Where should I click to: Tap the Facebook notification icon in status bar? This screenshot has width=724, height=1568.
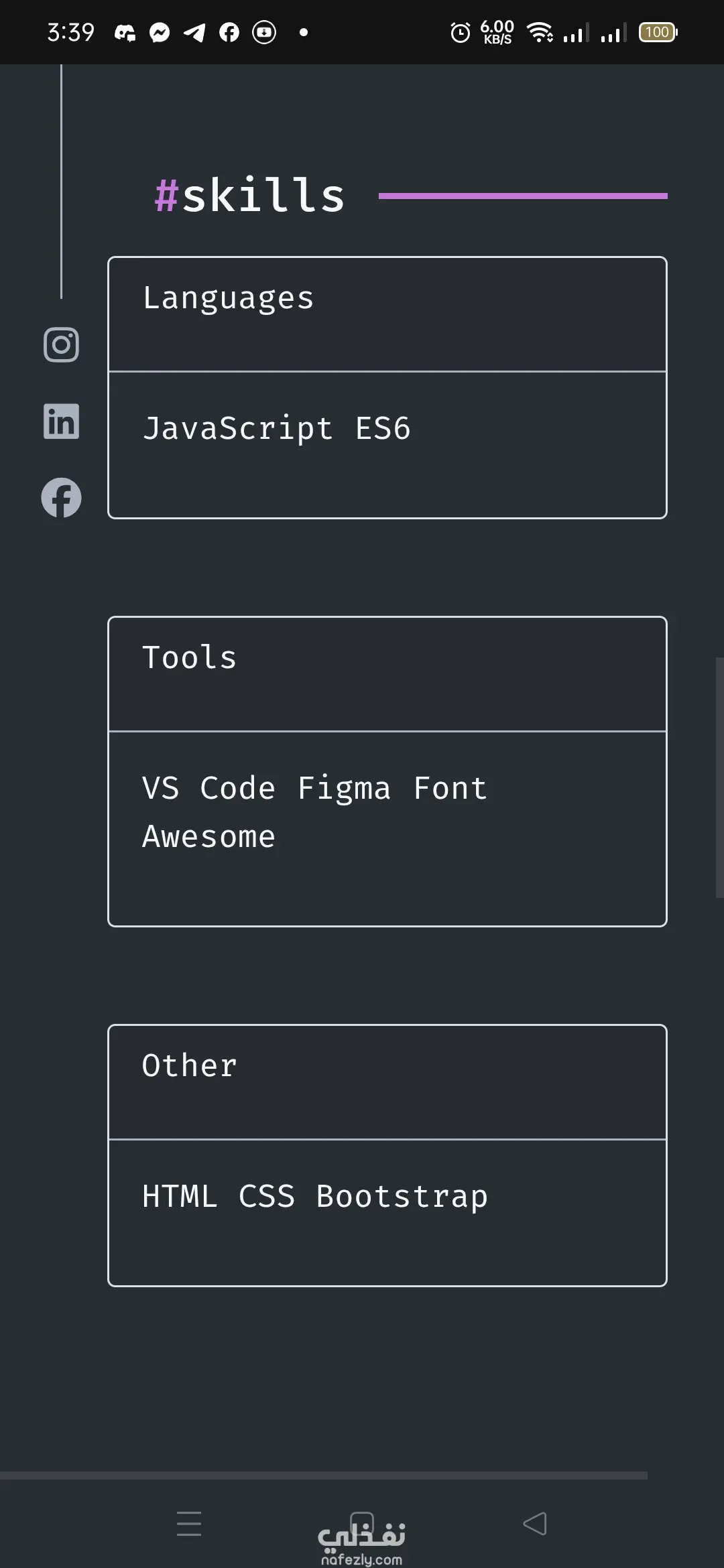229,32
